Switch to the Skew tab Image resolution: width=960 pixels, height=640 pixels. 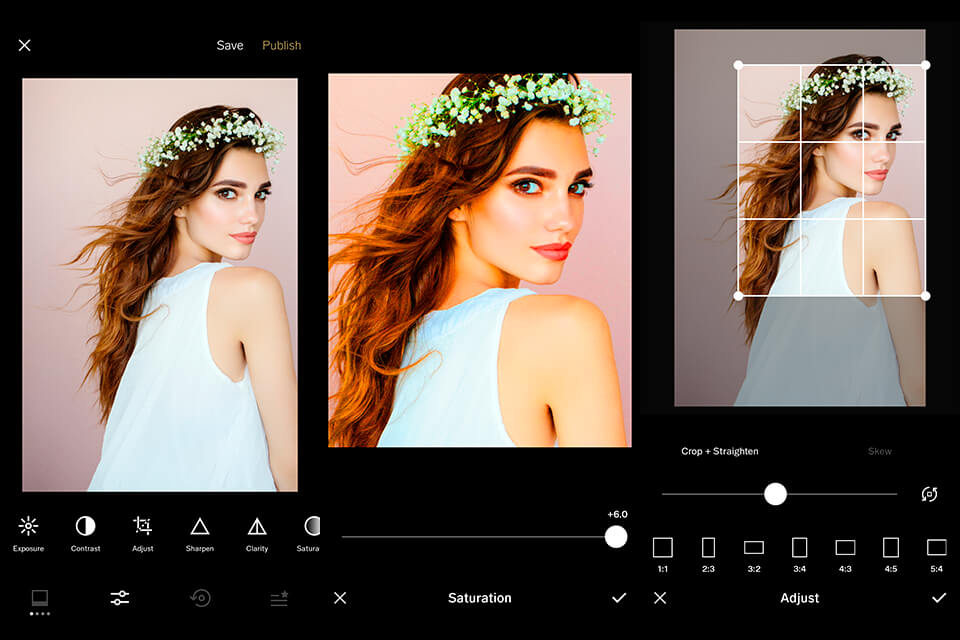point(881,451)
